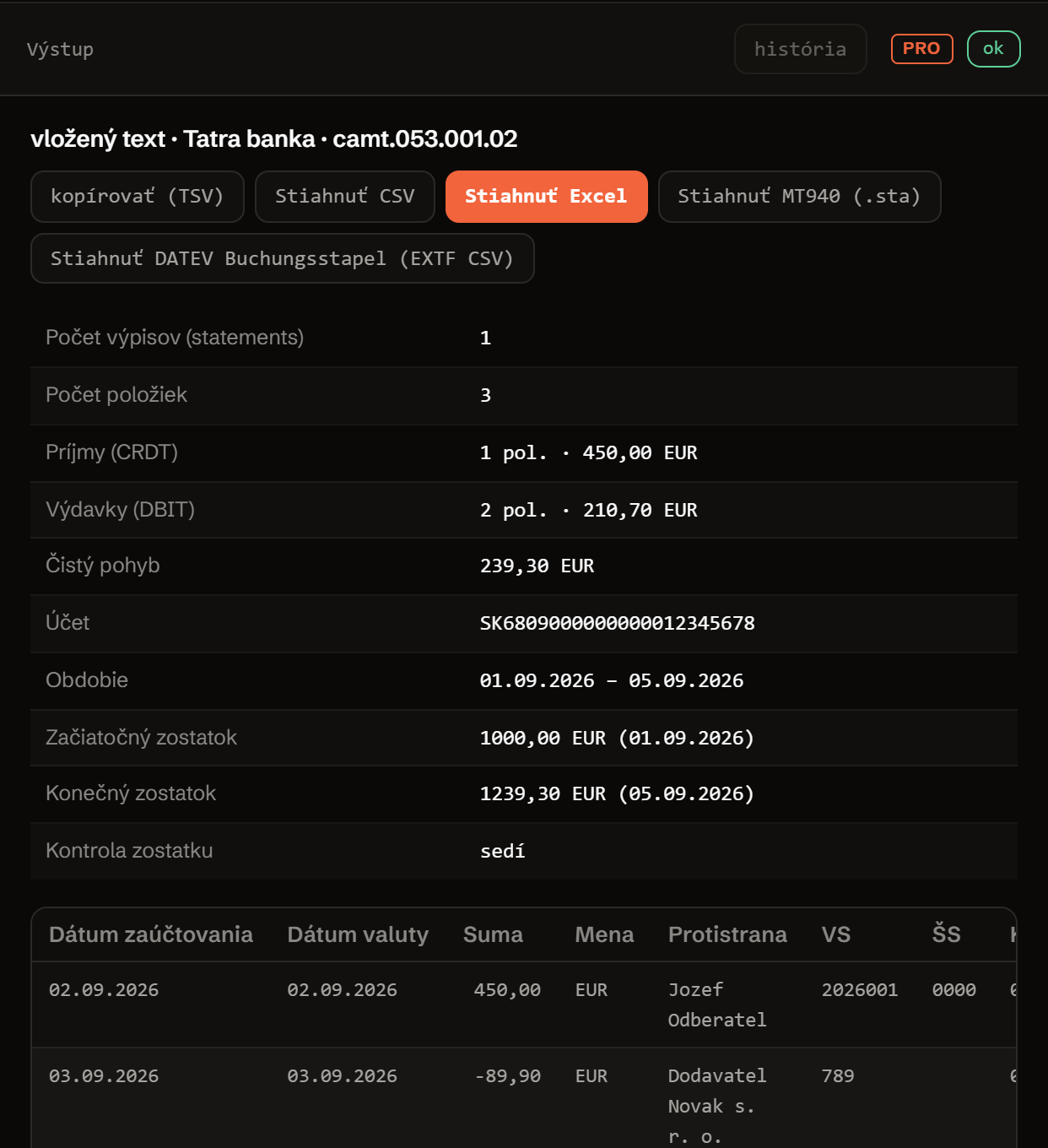Click the Stiahnuť Excel button
This screenshot has height=1148, width=1048.
tap(546, 197)
